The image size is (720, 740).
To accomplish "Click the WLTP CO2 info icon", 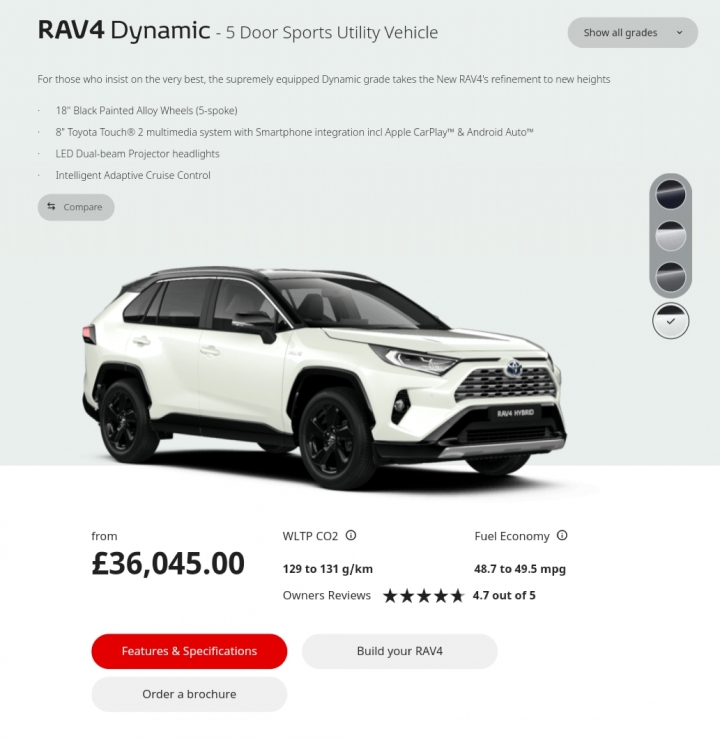I will [351, 535].
